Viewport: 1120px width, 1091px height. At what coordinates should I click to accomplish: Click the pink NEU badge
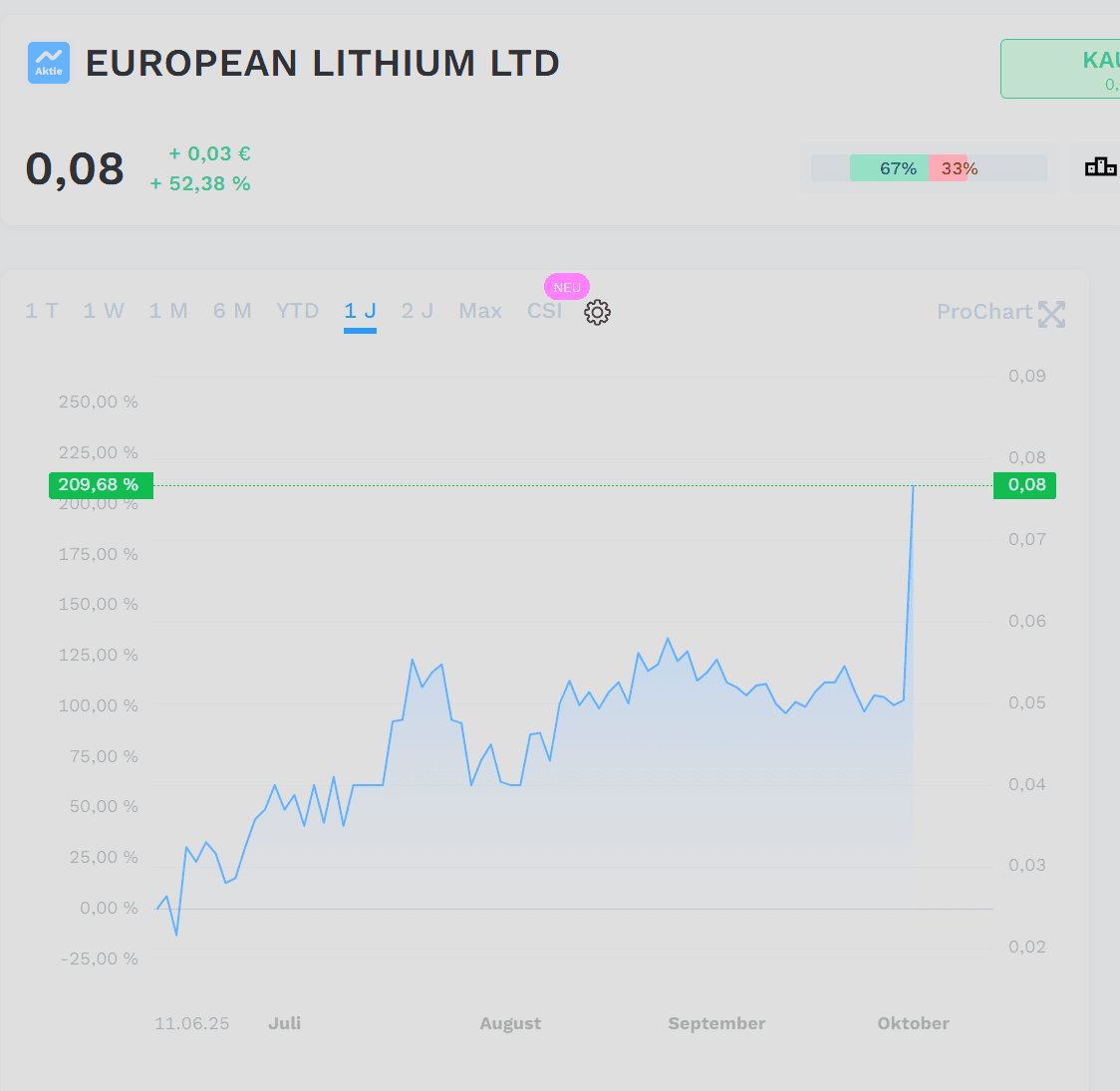[x=567, y=287]
